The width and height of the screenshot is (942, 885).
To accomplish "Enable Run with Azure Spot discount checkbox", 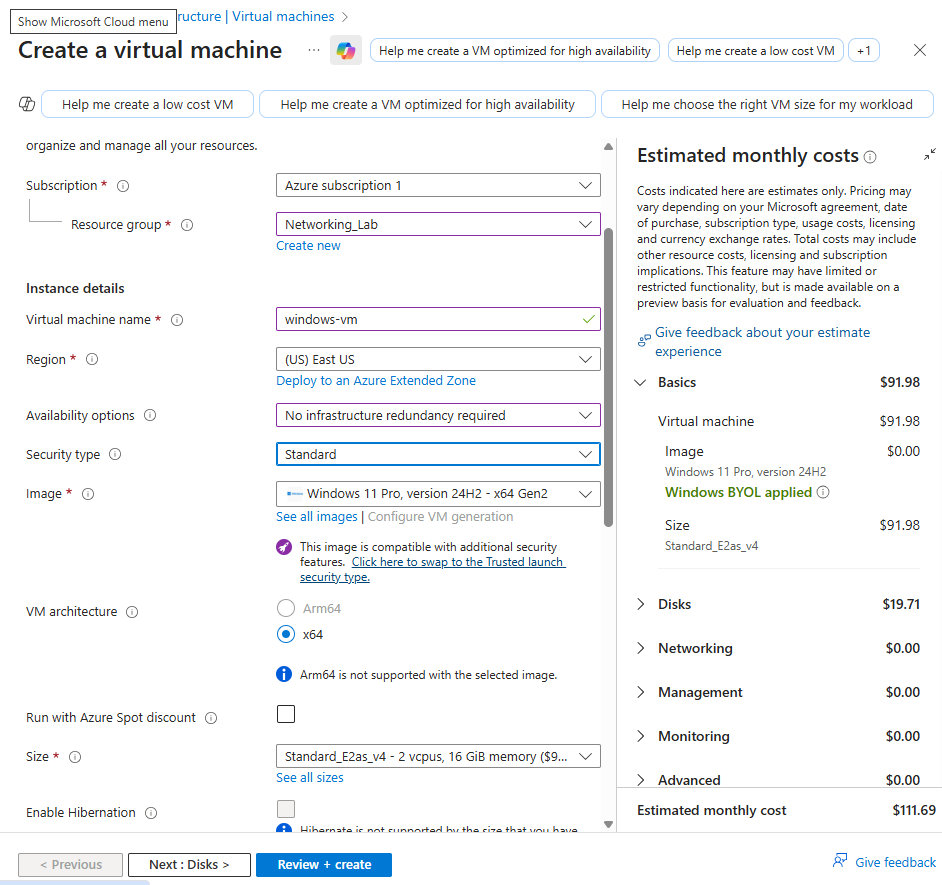I will pyautogui.click(x=286, y=714).
